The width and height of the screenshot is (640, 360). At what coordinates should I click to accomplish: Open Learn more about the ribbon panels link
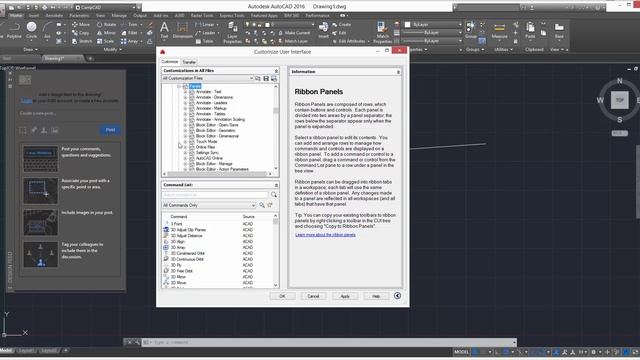coord(325,235)
